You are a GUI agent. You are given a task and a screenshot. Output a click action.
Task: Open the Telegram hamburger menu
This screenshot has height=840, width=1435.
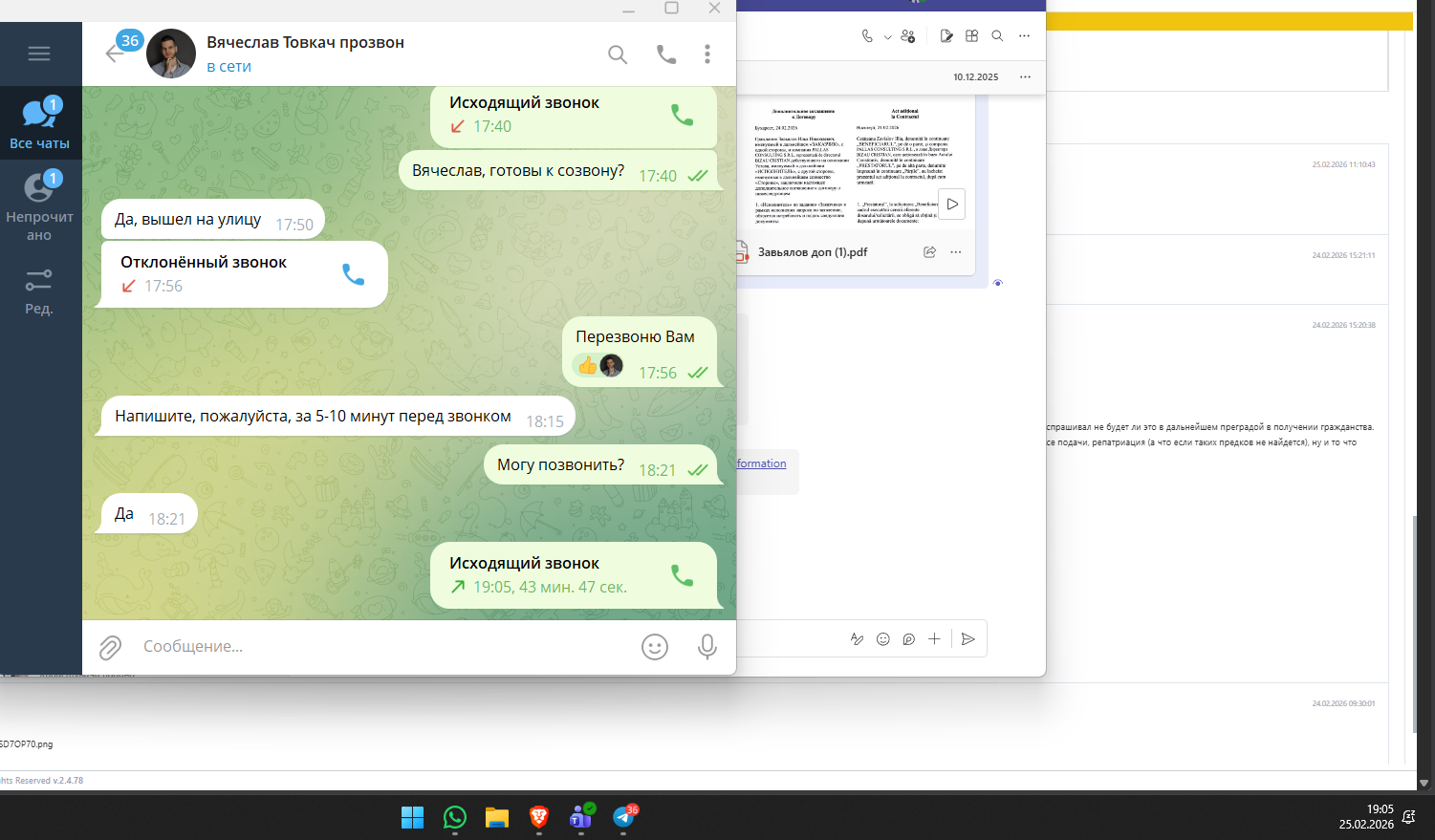(39, 54)
